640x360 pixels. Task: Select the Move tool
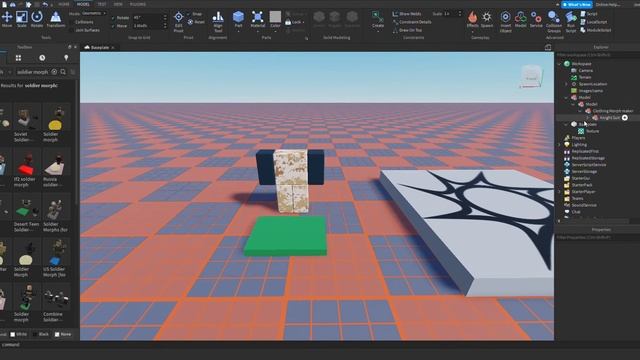pyautogui.click(x=7, y=19)
